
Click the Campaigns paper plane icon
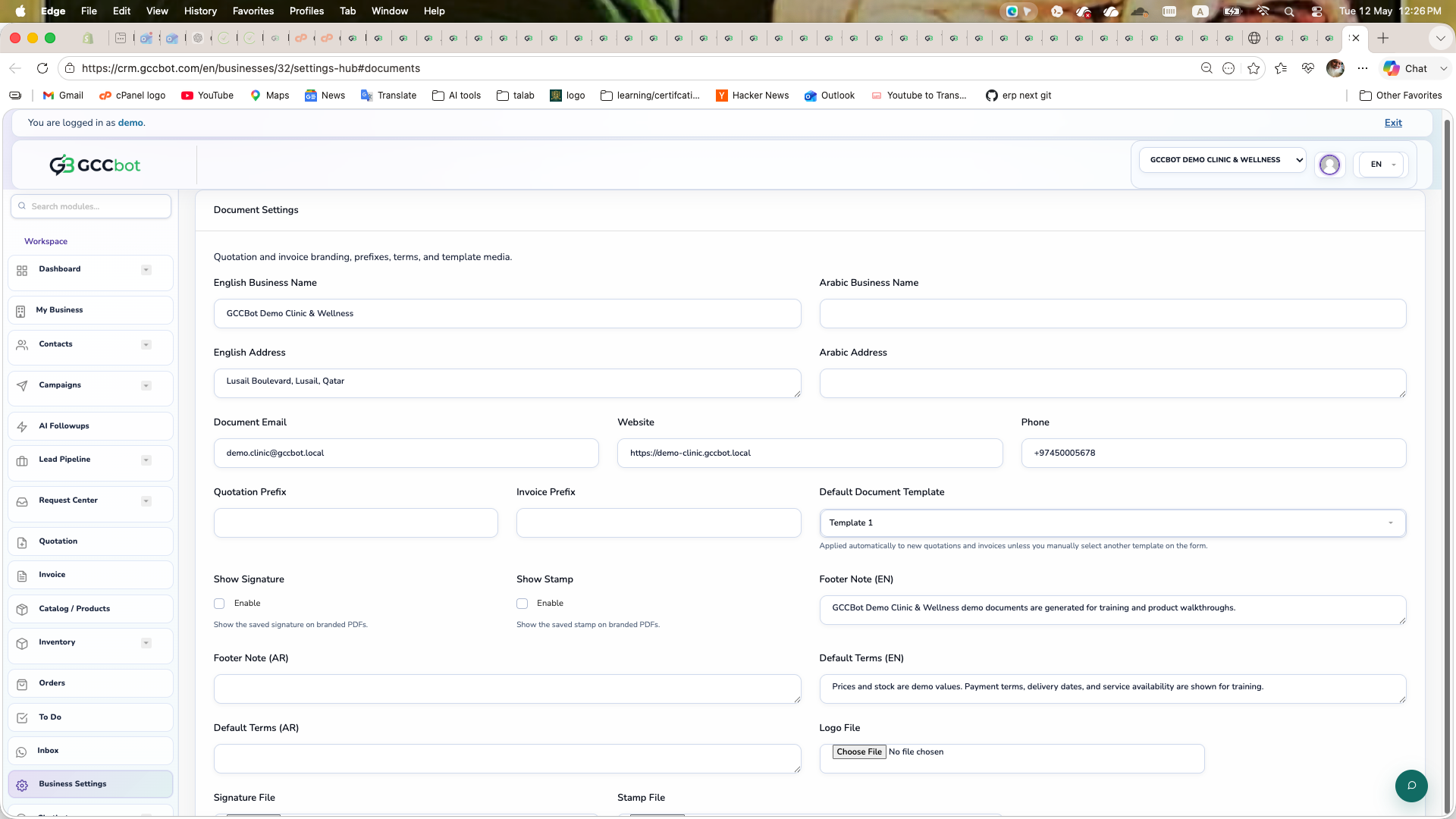coord(22,386)
